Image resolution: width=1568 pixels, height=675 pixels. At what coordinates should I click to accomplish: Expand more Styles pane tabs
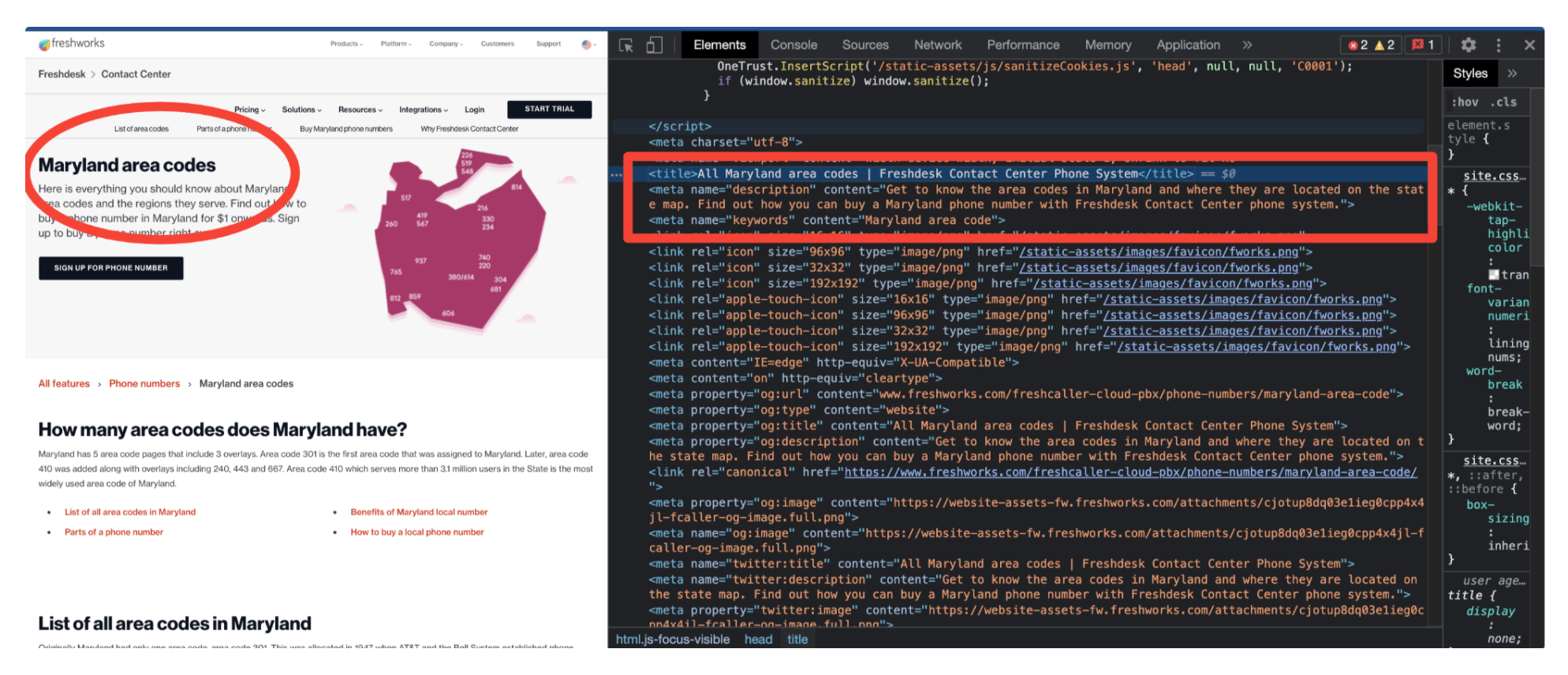click(x=1512, y=73)
